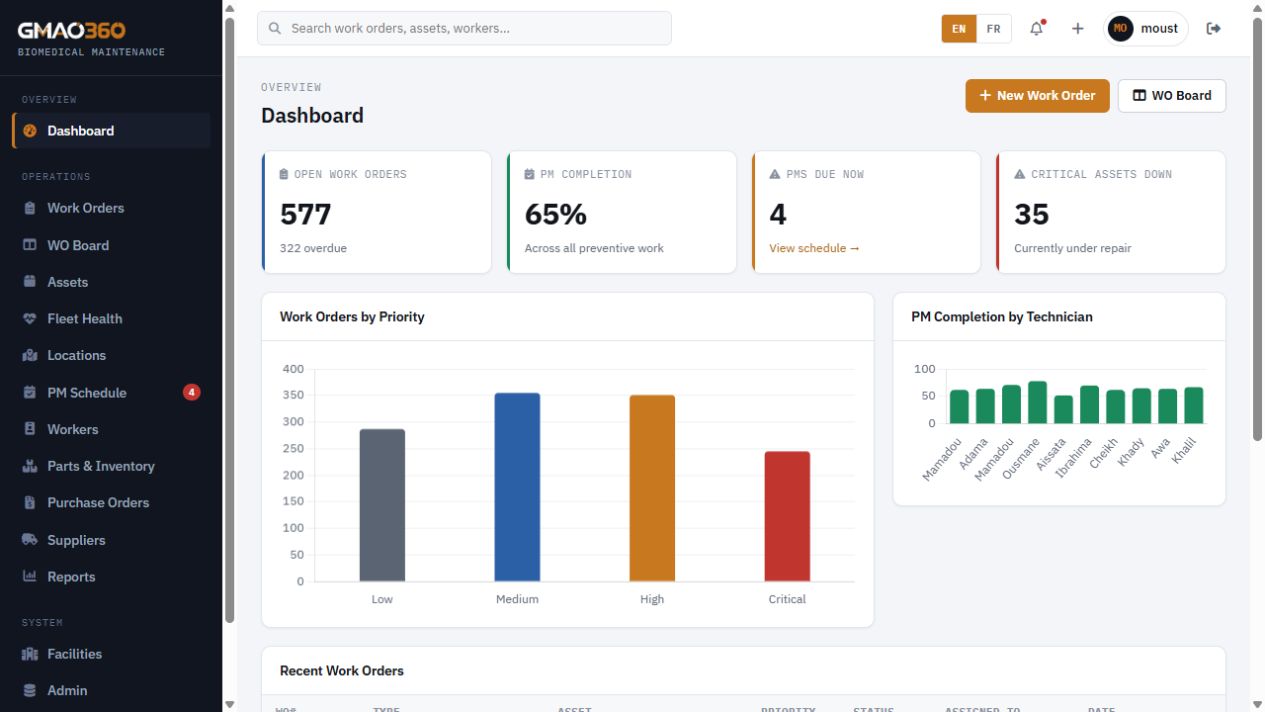Click the Open Work Orders card
Image resolution: width=1265 pixels, height=712 pixels.
[376, 212]
